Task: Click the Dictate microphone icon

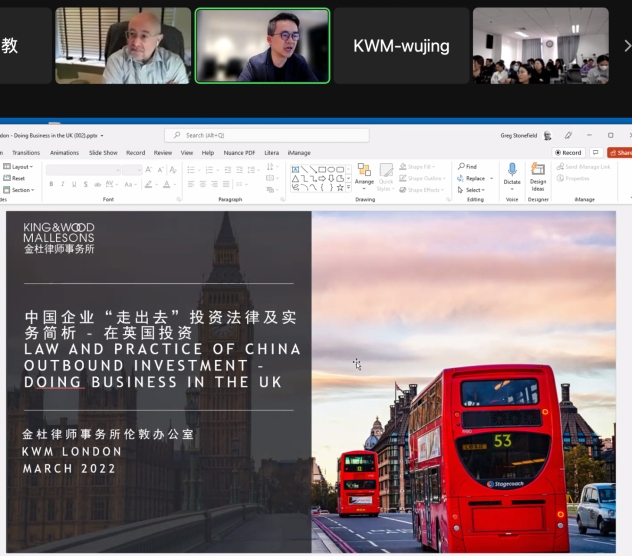Action: coord(512,170)
